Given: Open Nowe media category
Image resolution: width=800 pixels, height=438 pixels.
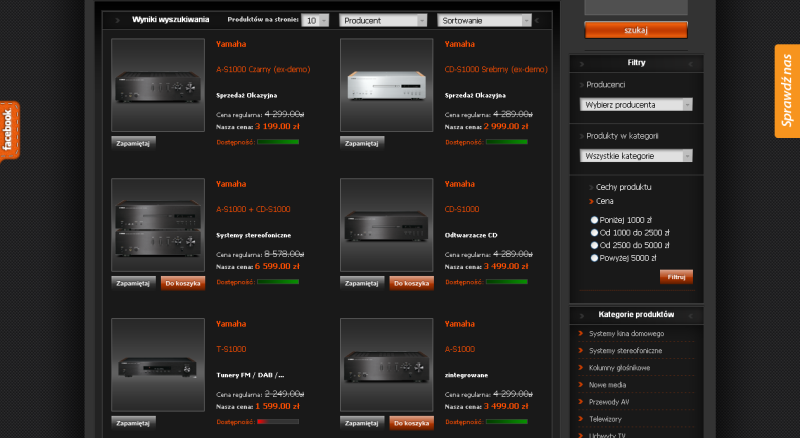Looking at the screenshot, I should (x=607, y=385).
